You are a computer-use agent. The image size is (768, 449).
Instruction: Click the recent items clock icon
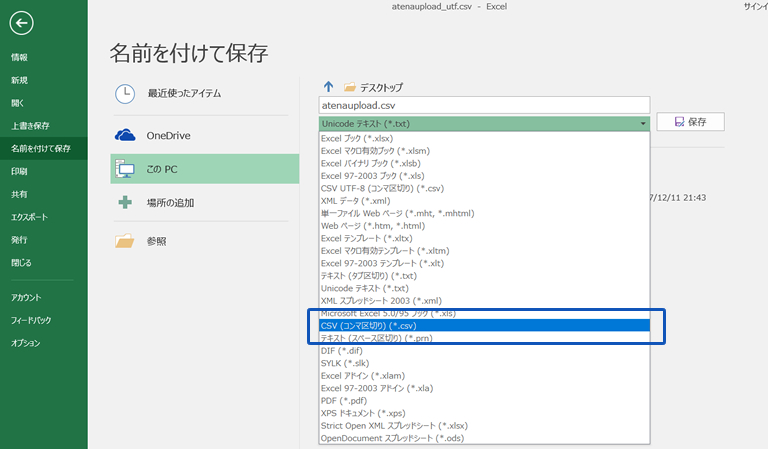point(125,93)
